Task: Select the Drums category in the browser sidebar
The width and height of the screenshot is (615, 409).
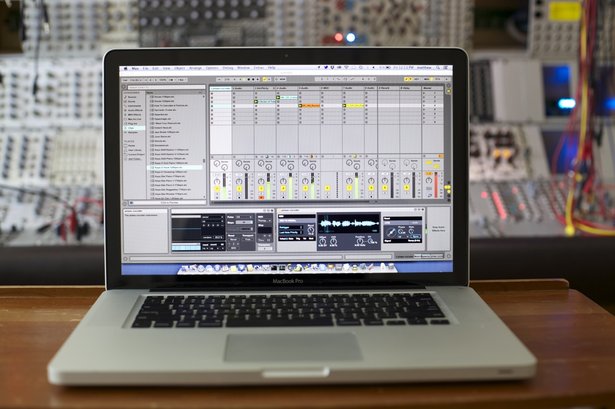Action: click(x=132, y=101)
